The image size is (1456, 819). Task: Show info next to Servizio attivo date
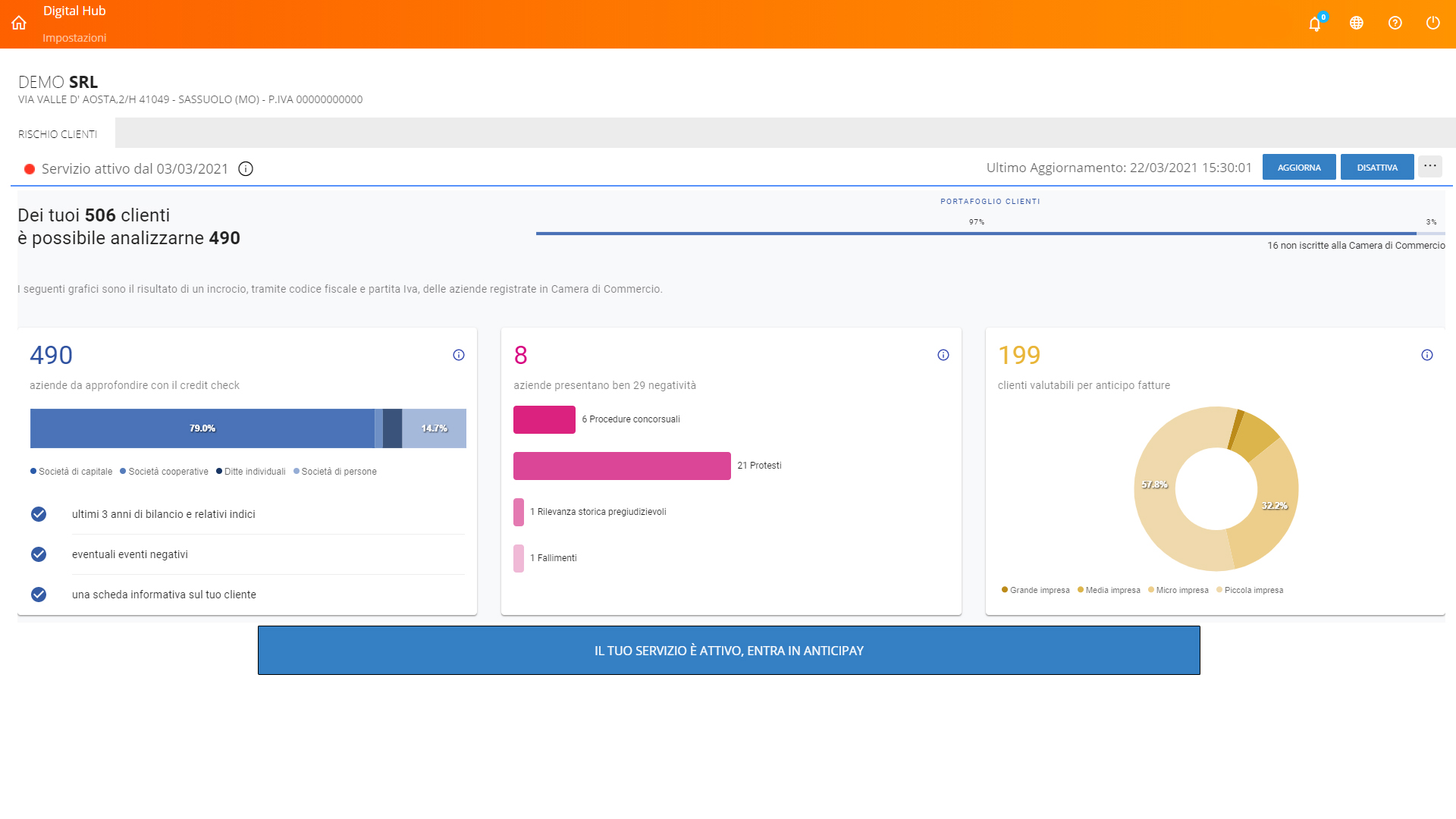tap(246, 168)
